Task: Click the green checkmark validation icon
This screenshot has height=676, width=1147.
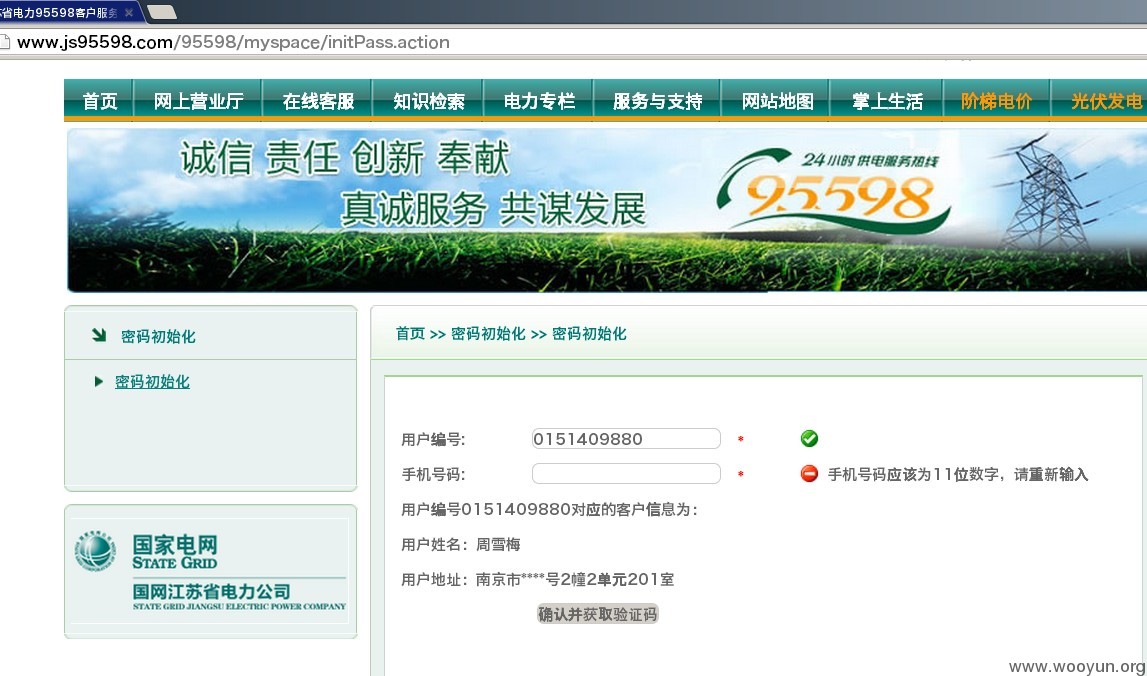Action: (809, 438)
